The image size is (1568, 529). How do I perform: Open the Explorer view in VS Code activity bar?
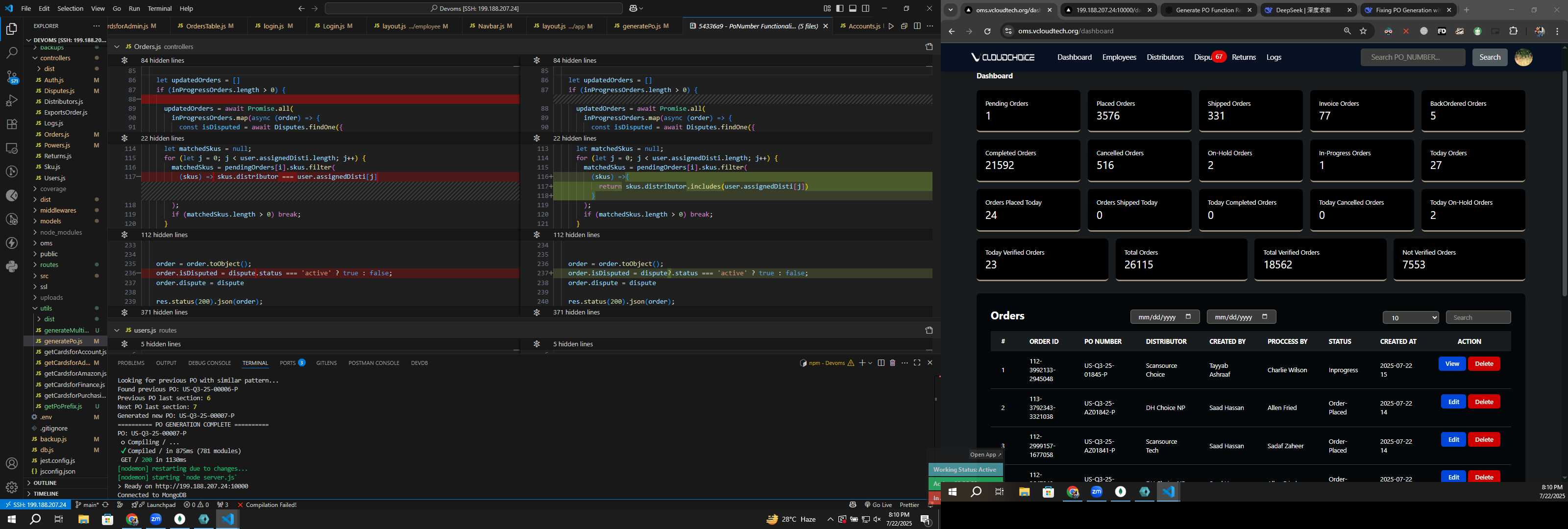(x=12, y=28)
